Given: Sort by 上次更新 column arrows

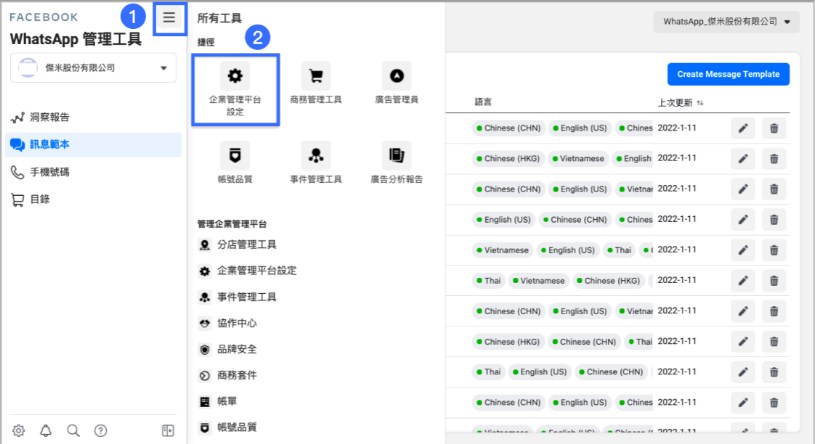Looking at the screenshot, I should tap(700, 103).
